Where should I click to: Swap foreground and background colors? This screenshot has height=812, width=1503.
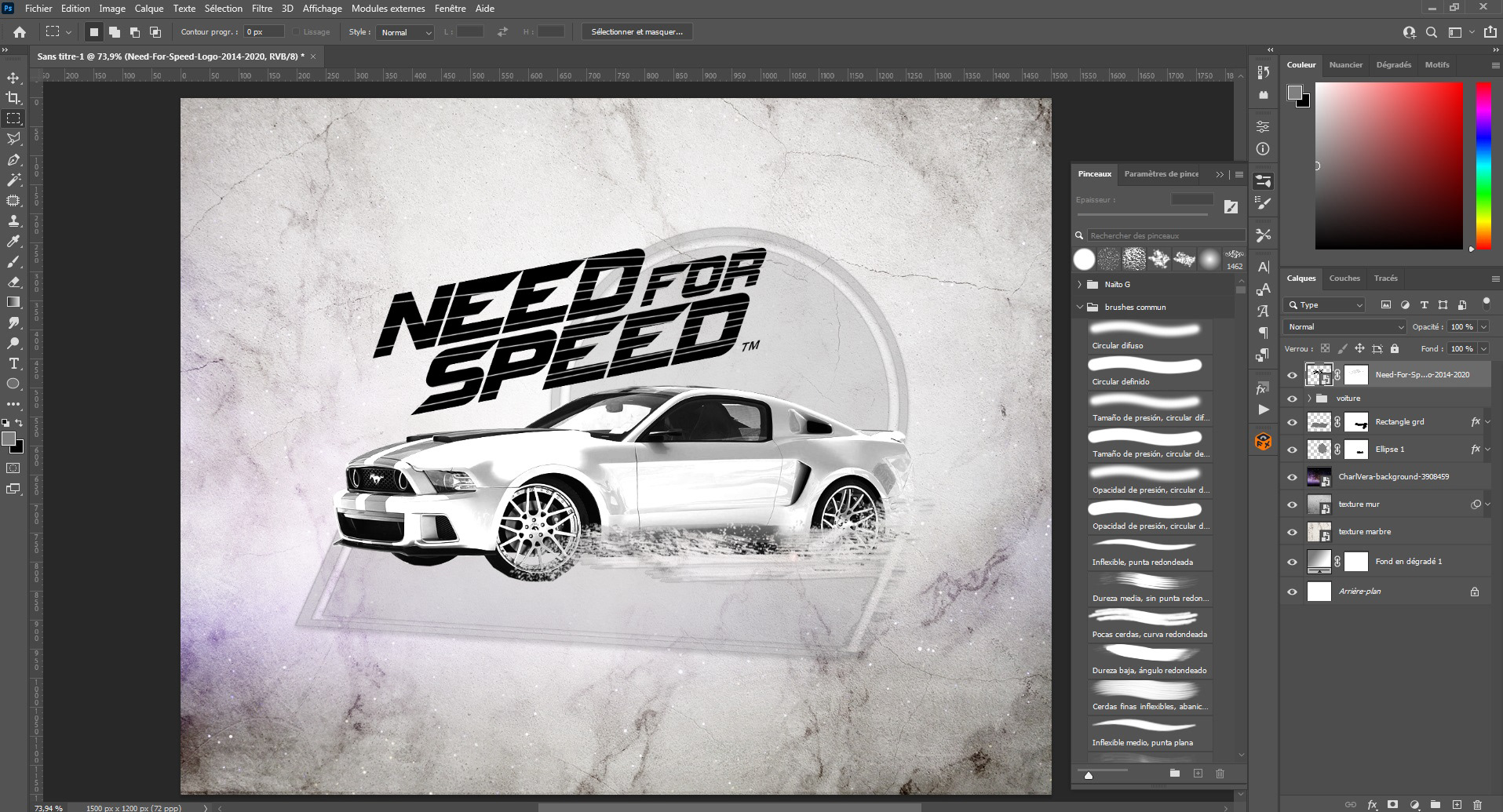(x=19, y=423)
